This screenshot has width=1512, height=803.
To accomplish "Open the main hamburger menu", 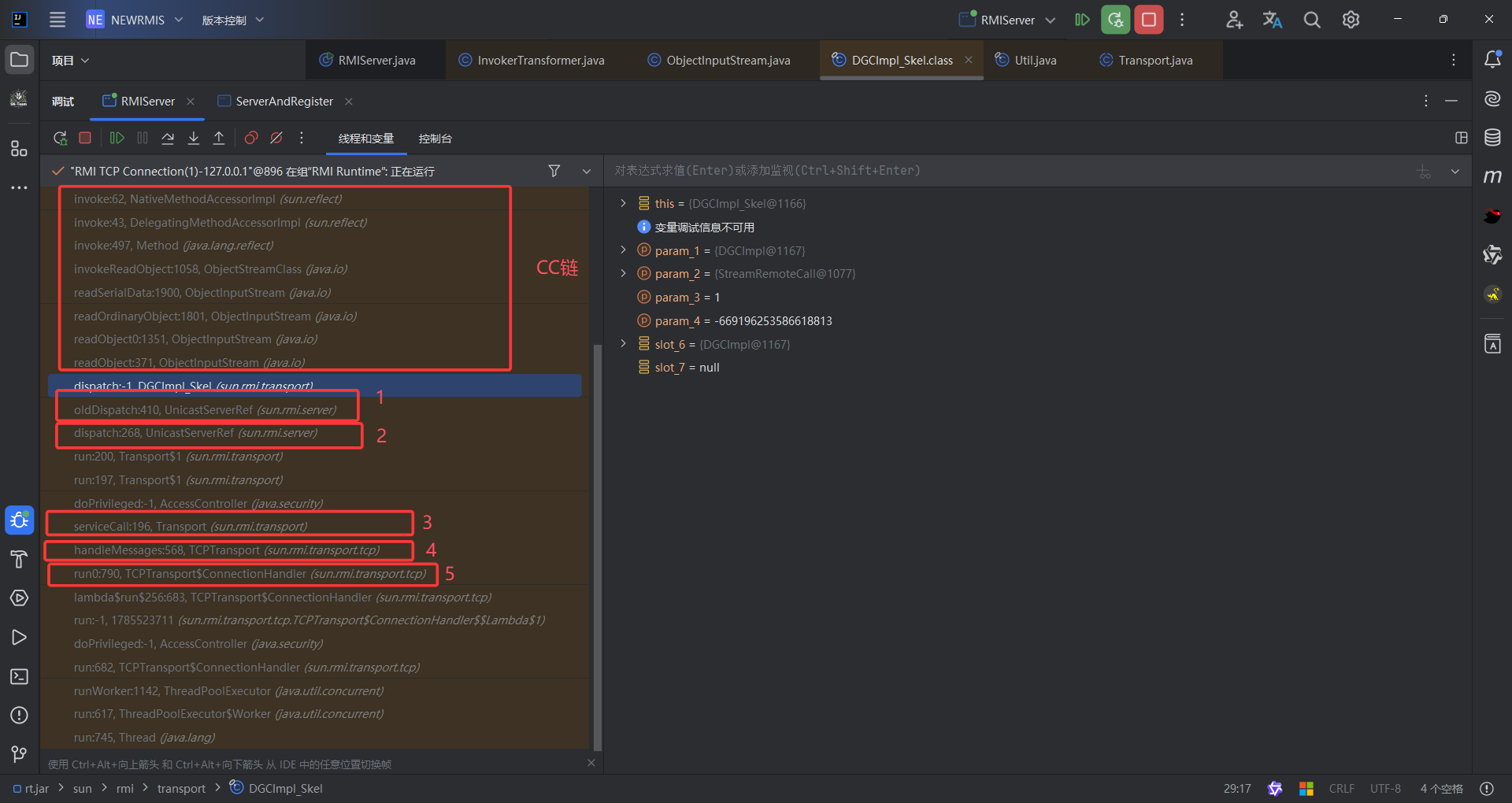I will pyautogui.click(x=57, y=20).
